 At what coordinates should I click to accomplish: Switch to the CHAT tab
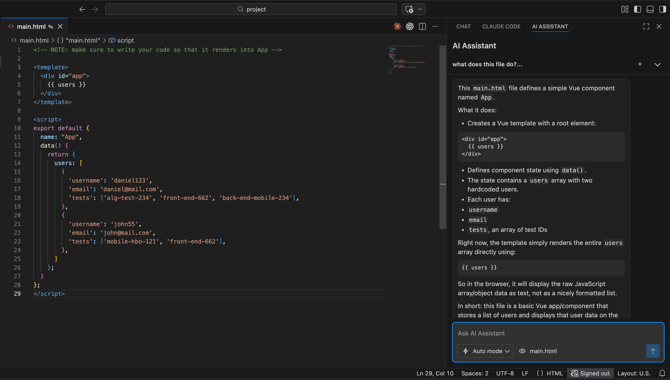[463, 27]
